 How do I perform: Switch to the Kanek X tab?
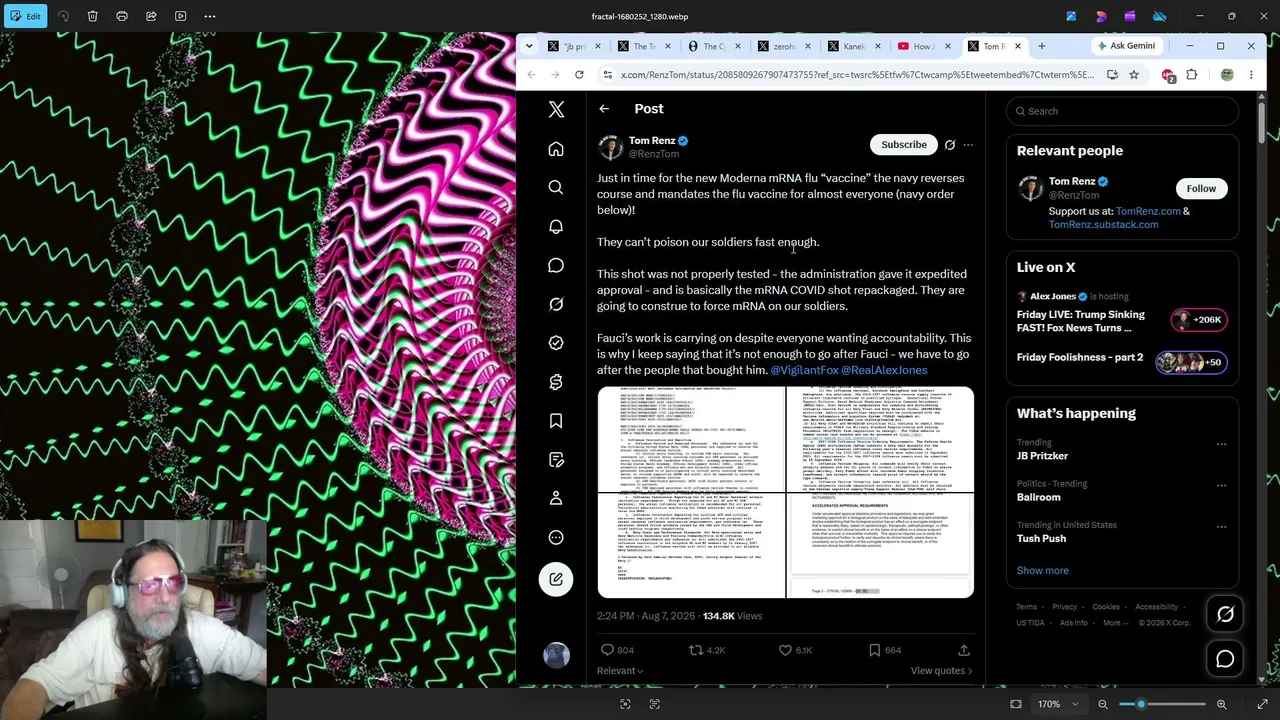pos(855,46)
